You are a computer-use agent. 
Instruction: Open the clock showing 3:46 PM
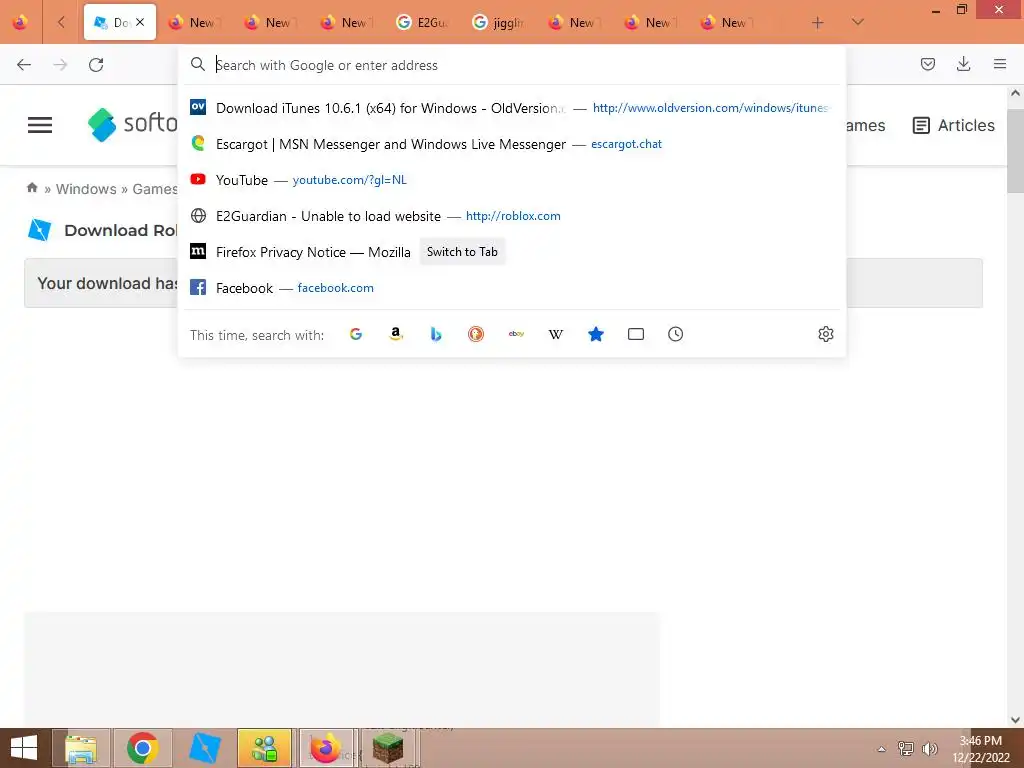click(x=981, y=749)
